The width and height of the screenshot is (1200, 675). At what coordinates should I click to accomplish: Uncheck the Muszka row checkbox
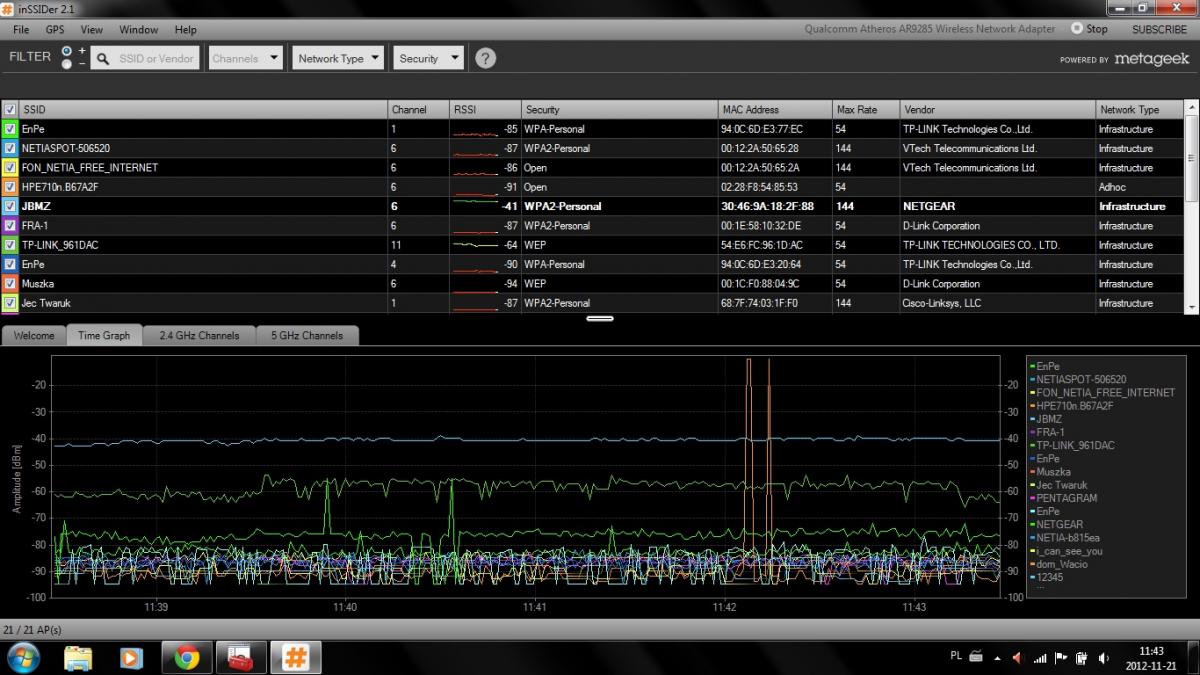(x=10, y=284)
